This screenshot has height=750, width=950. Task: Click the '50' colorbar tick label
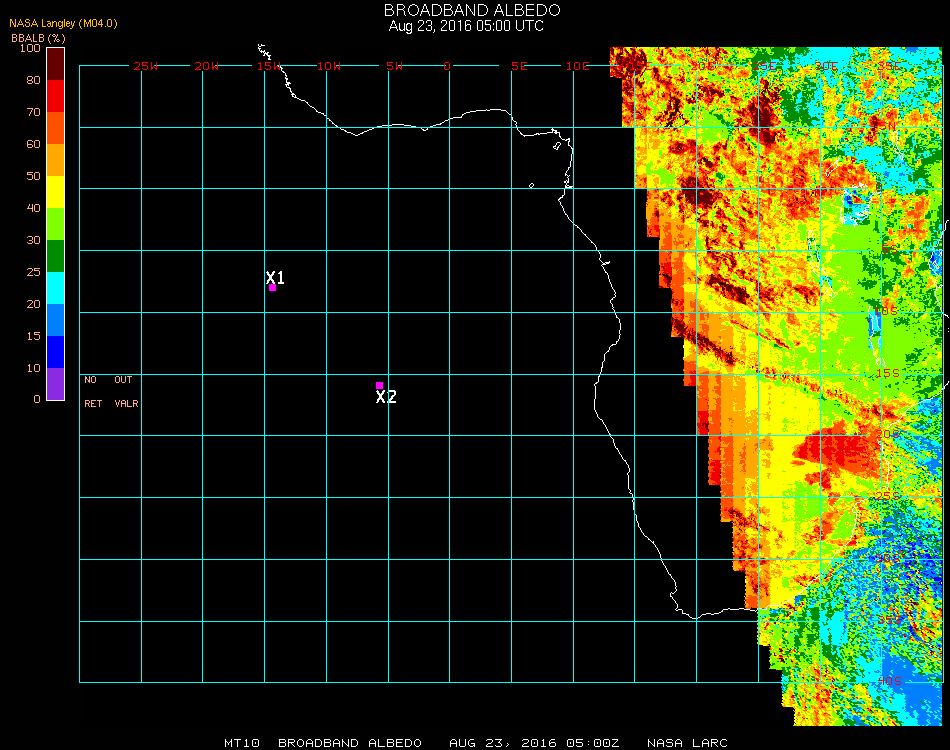(33, 176)
